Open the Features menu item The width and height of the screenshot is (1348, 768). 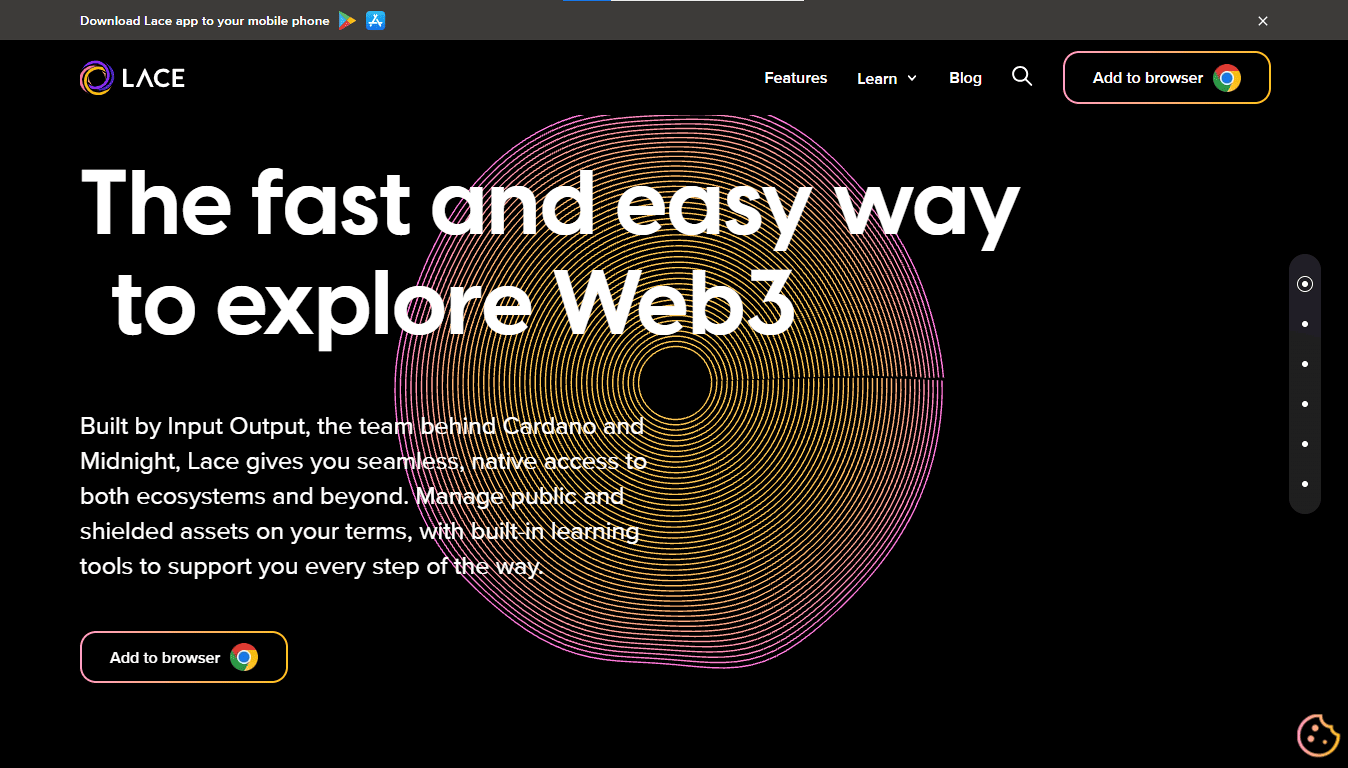796,78
